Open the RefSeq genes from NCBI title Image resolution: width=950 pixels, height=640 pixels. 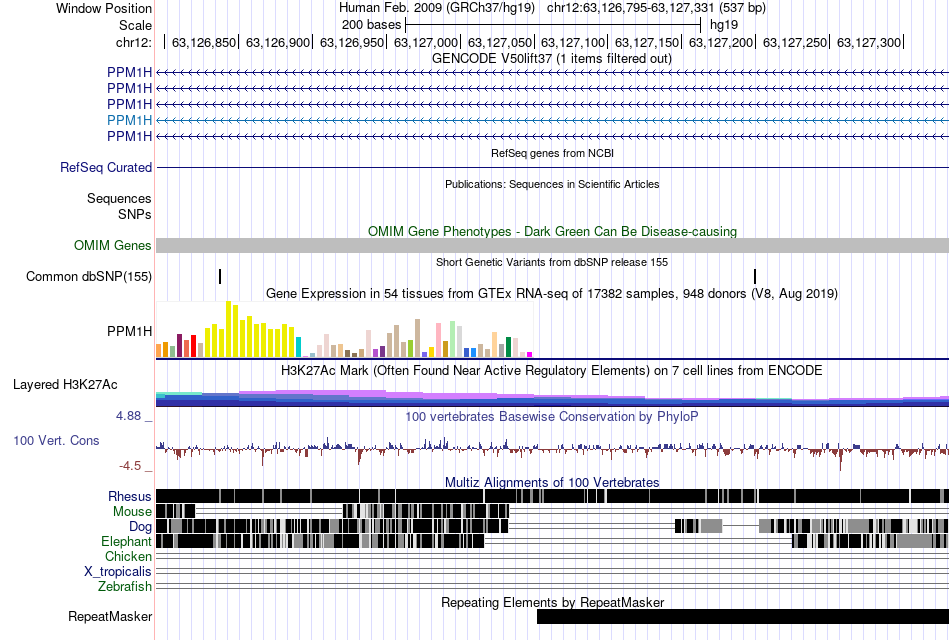(x=552, y=153)
